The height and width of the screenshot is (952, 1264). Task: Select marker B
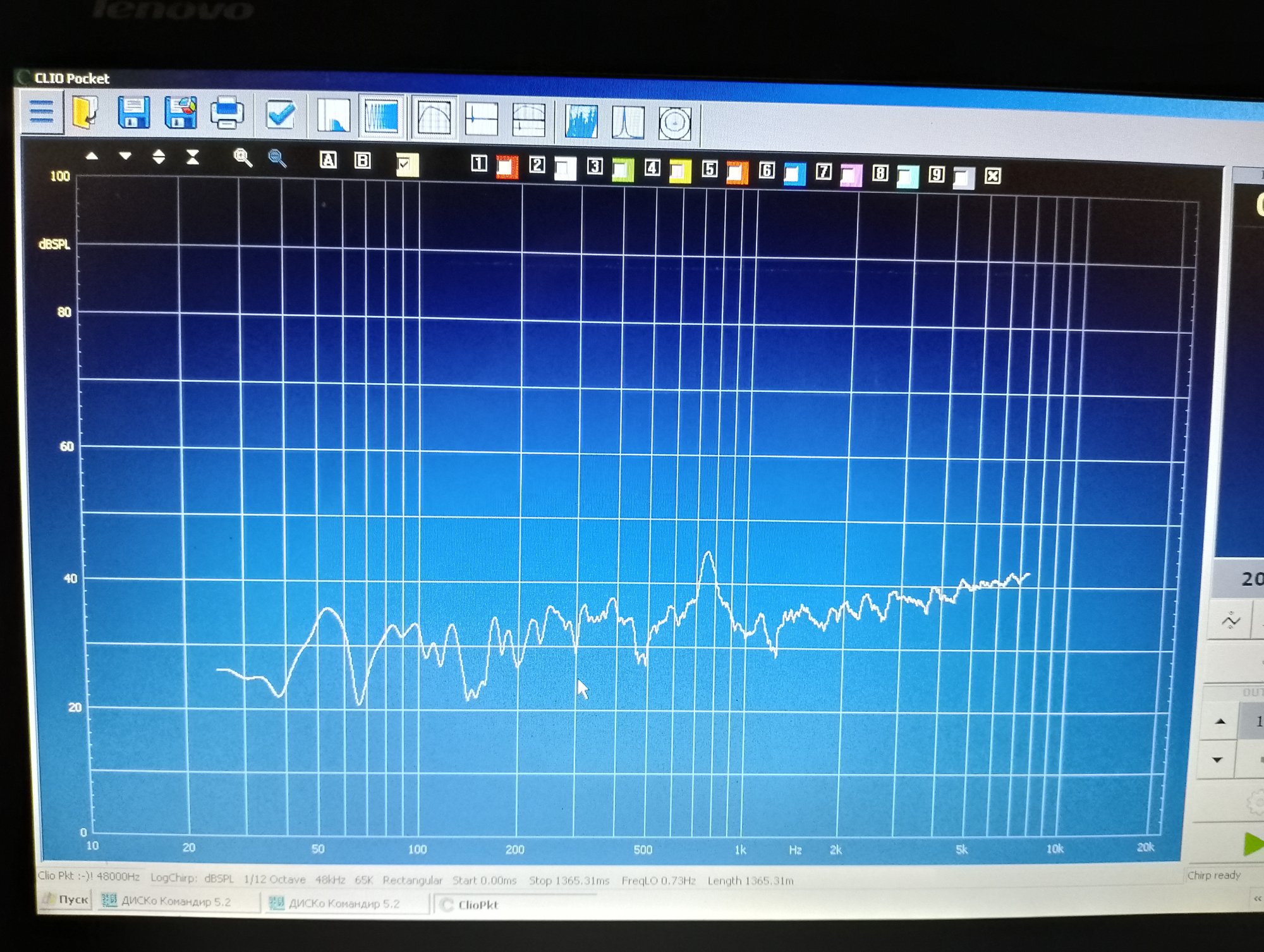point(363,161)
